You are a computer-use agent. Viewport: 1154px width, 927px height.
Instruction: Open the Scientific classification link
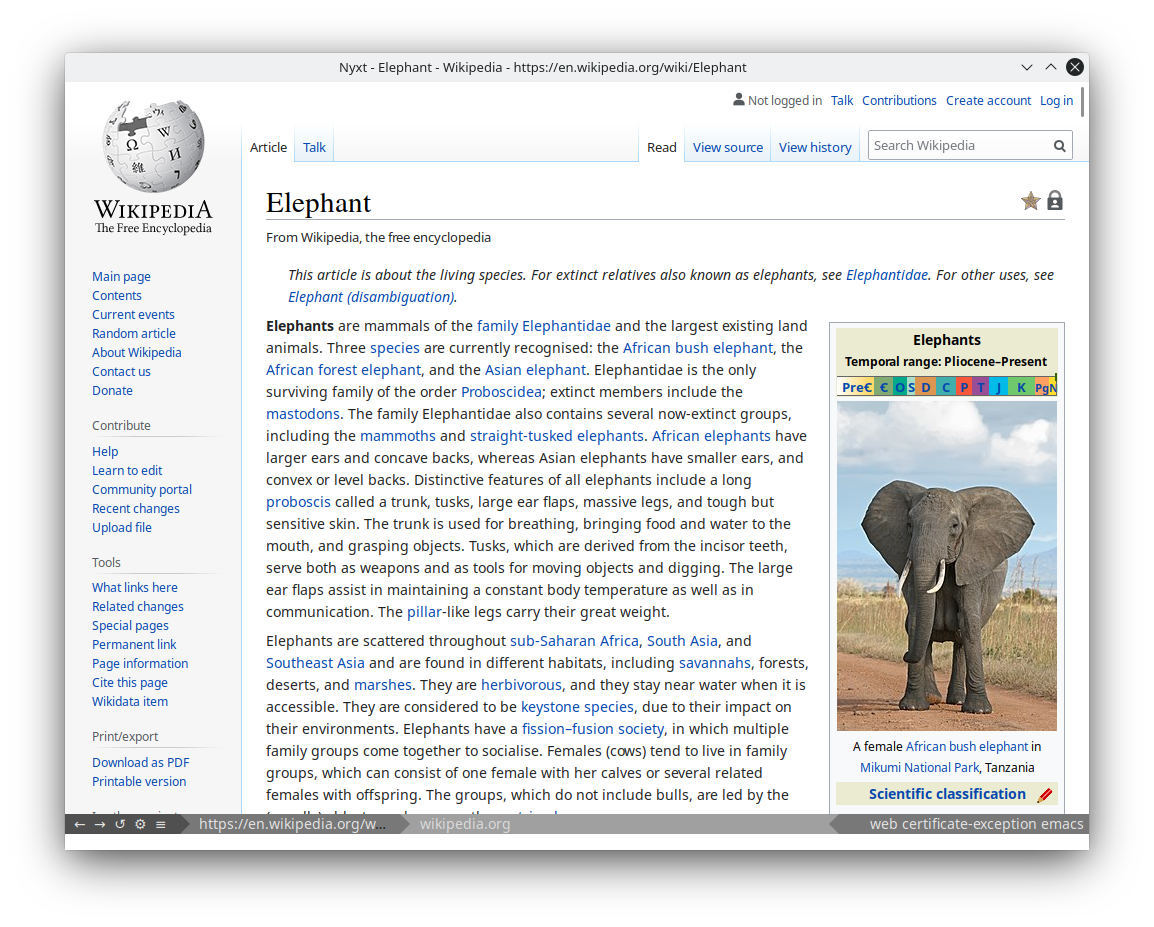coord(947,794)
